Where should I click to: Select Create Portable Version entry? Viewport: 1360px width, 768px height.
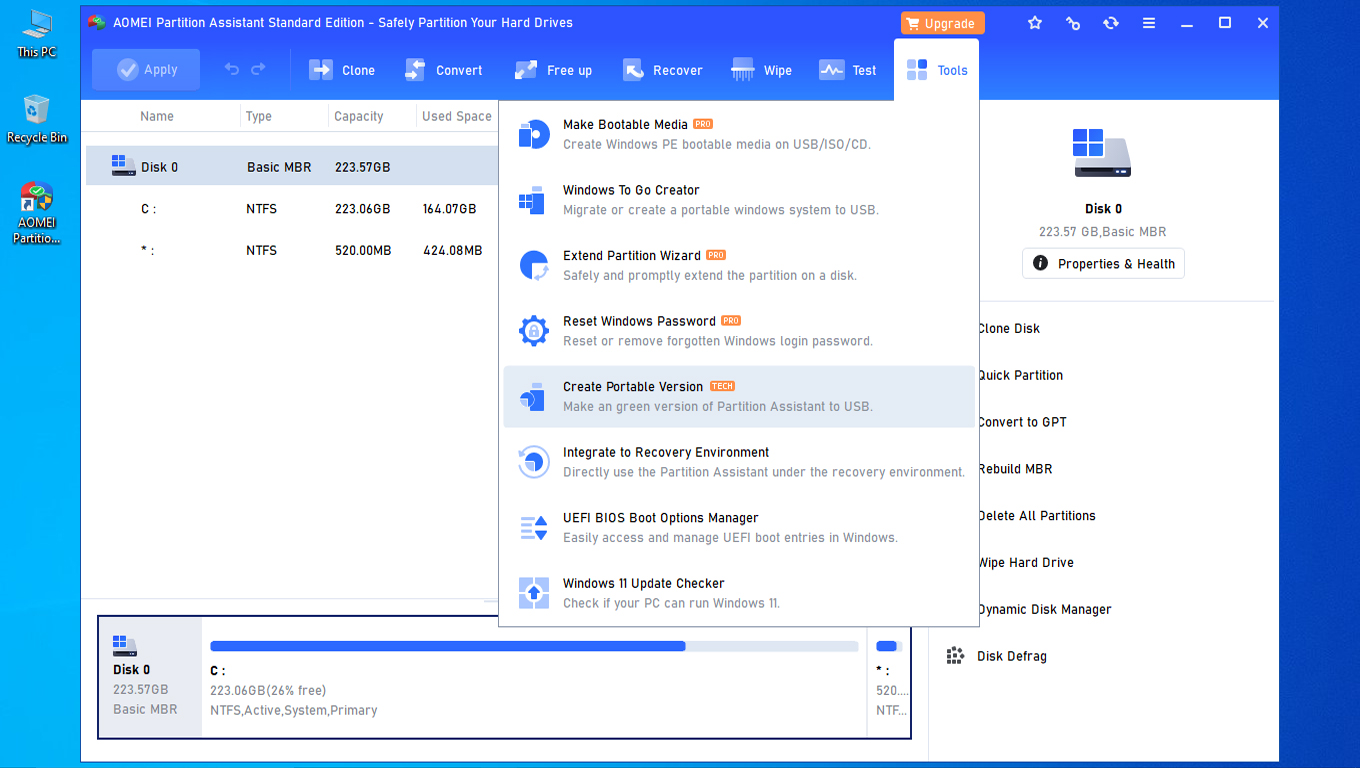739,396
